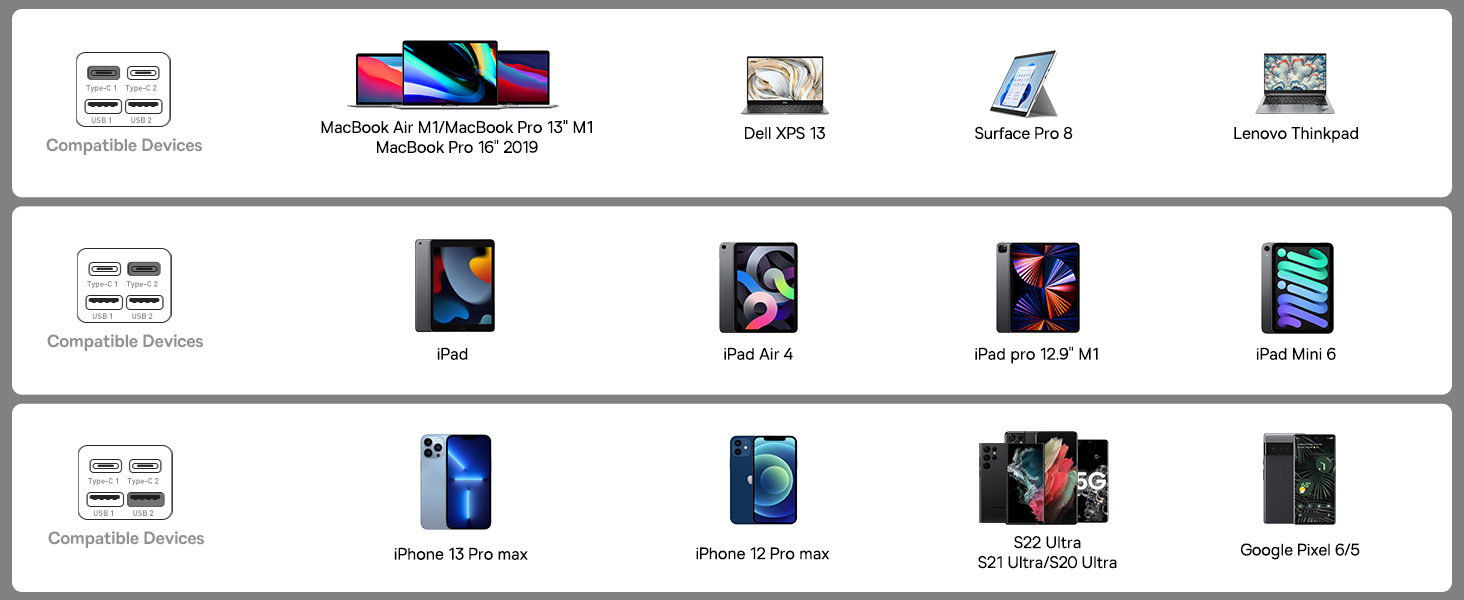Select the iPhone 12 Pro max image
This screenshot has height=600, width=1464.
[763, 480]
